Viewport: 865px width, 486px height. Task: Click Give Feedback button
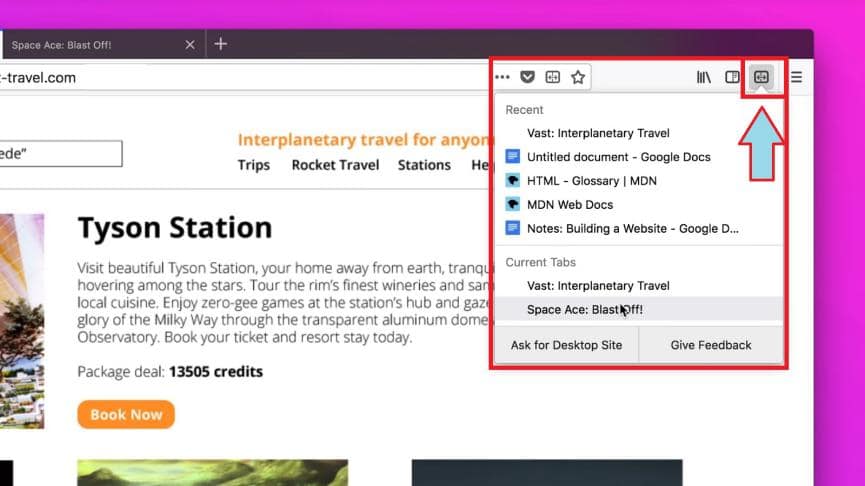click(x=711, y=345)
